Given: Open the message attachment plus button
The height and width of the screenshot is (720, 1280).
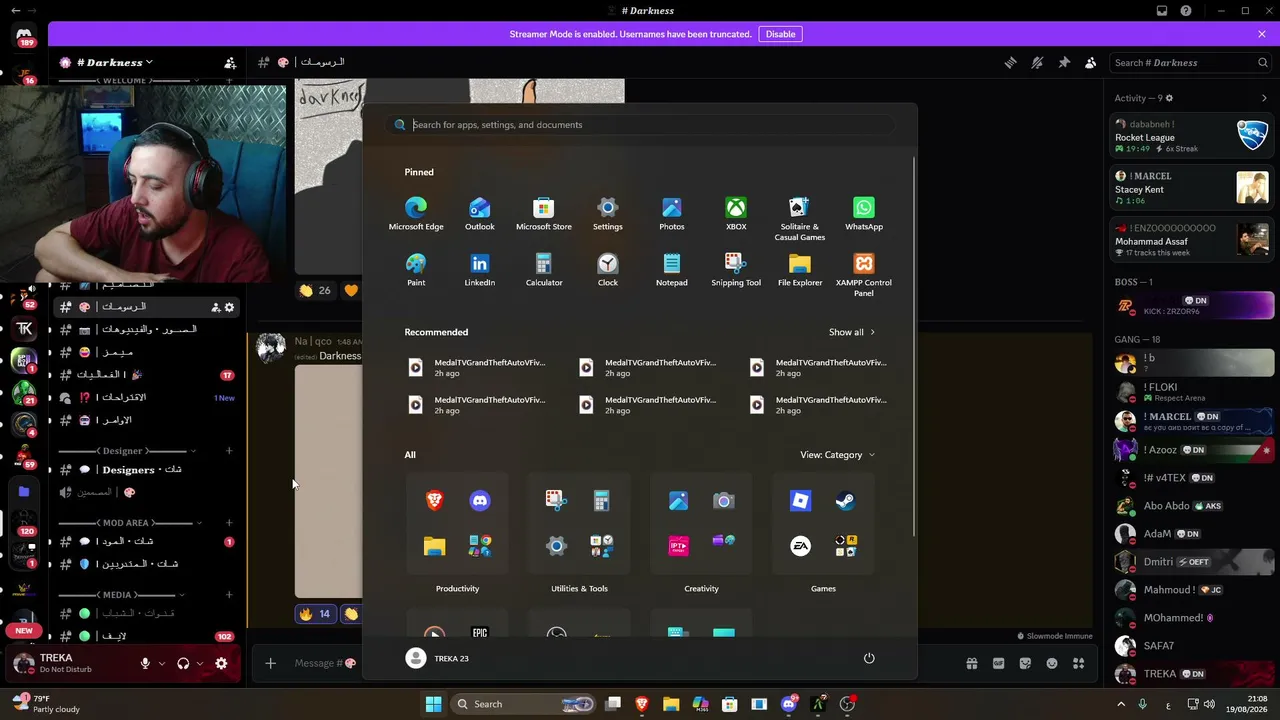Looking at the screenshot, I should click(x=270, y=663).
